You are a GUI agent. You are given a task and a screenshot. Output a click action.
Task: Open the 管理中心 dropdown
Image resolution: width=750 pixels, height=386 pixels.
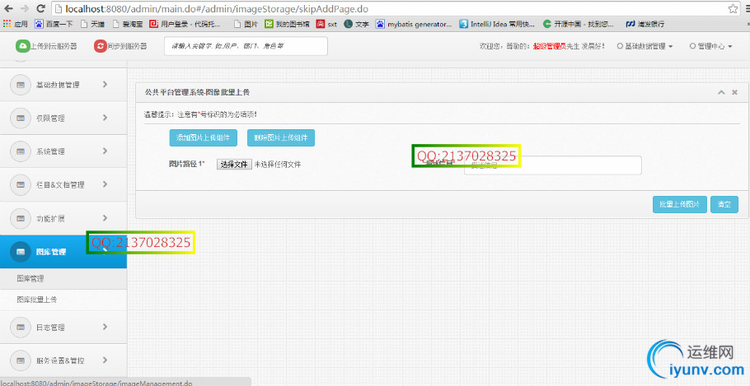(711, 46)
